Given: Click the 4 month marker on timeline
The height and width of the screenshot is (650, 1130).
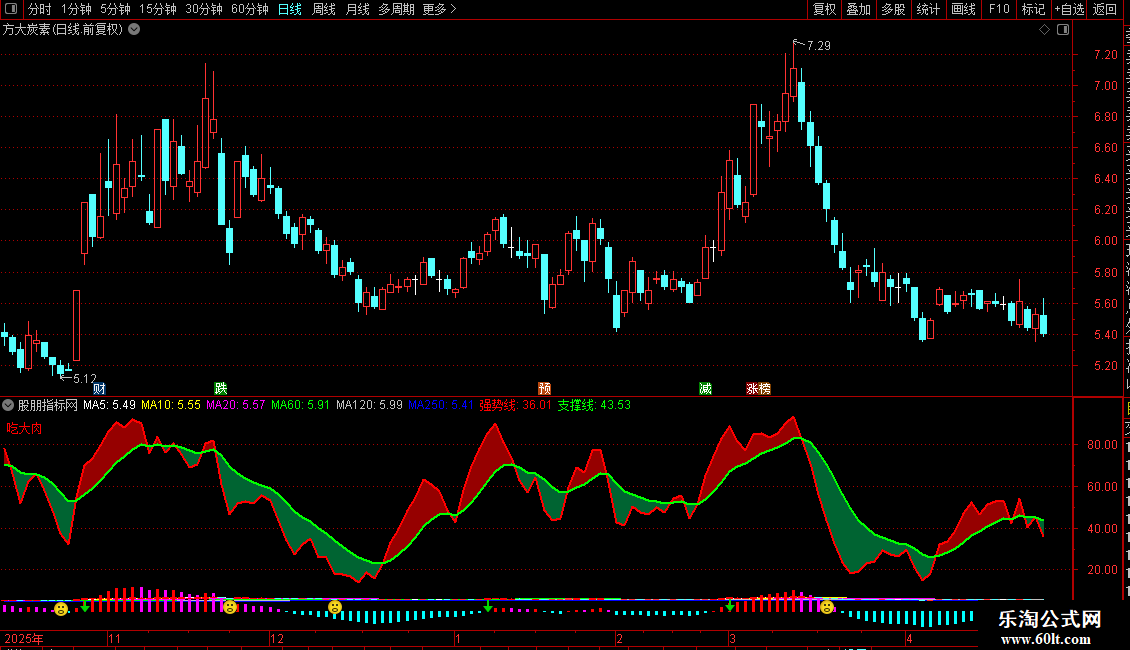Looking at the screenshot, I should [909, 638].
